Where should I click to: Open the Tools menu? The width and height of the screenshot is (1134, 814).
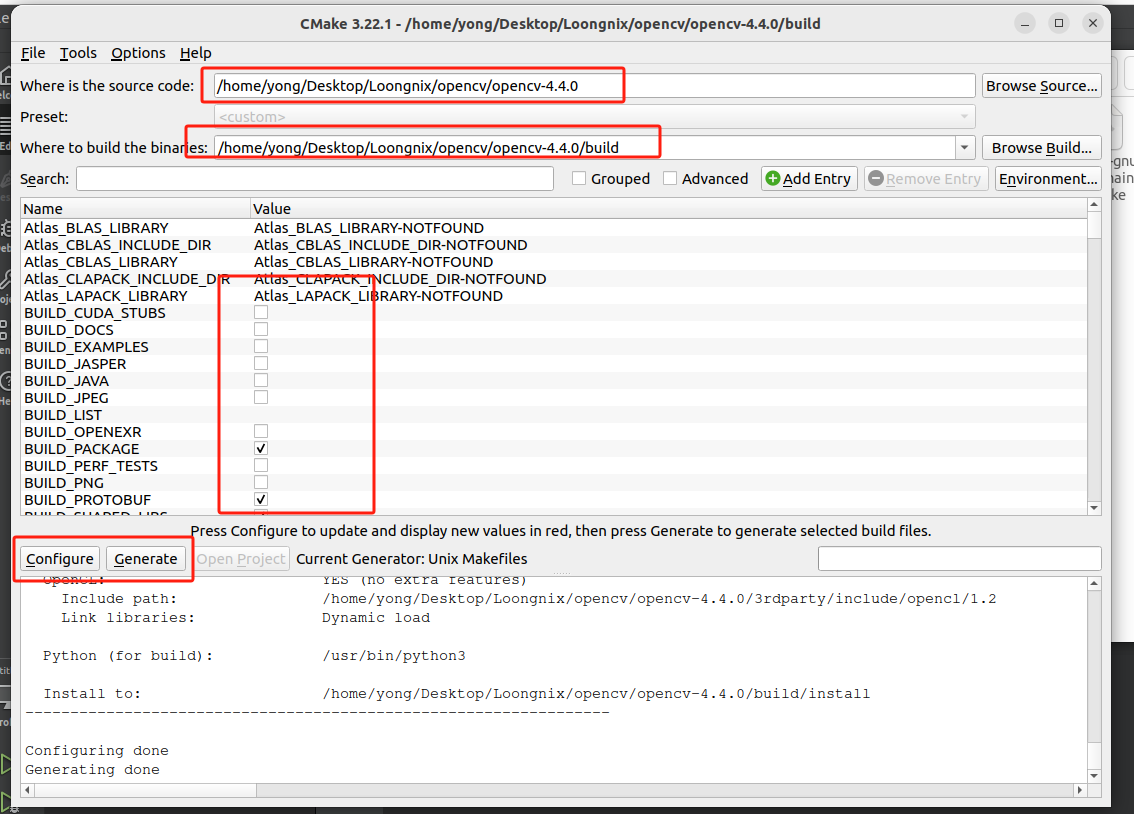(x=77, y=53)
